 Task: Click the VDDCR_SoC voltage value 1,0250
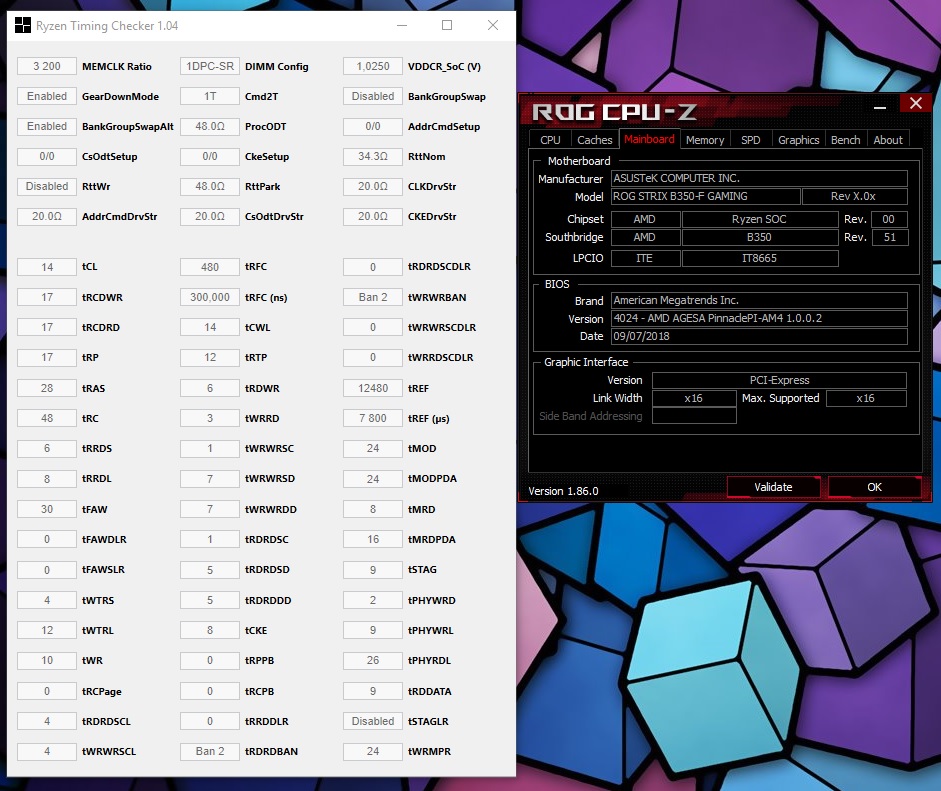[x=373, y=66]
